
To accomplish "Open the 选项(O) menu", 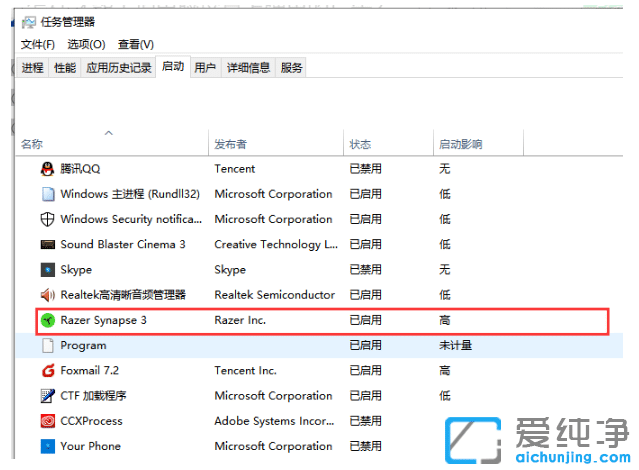I will [86, 44].
